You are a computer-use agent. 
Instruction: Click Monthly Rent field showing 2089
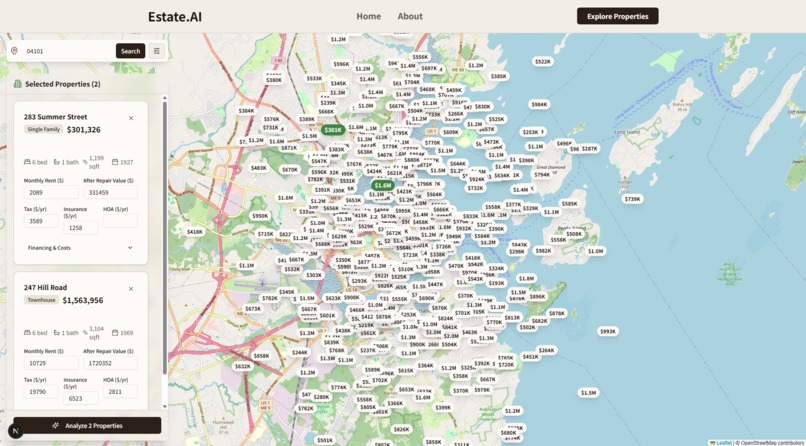coord(51,192)
